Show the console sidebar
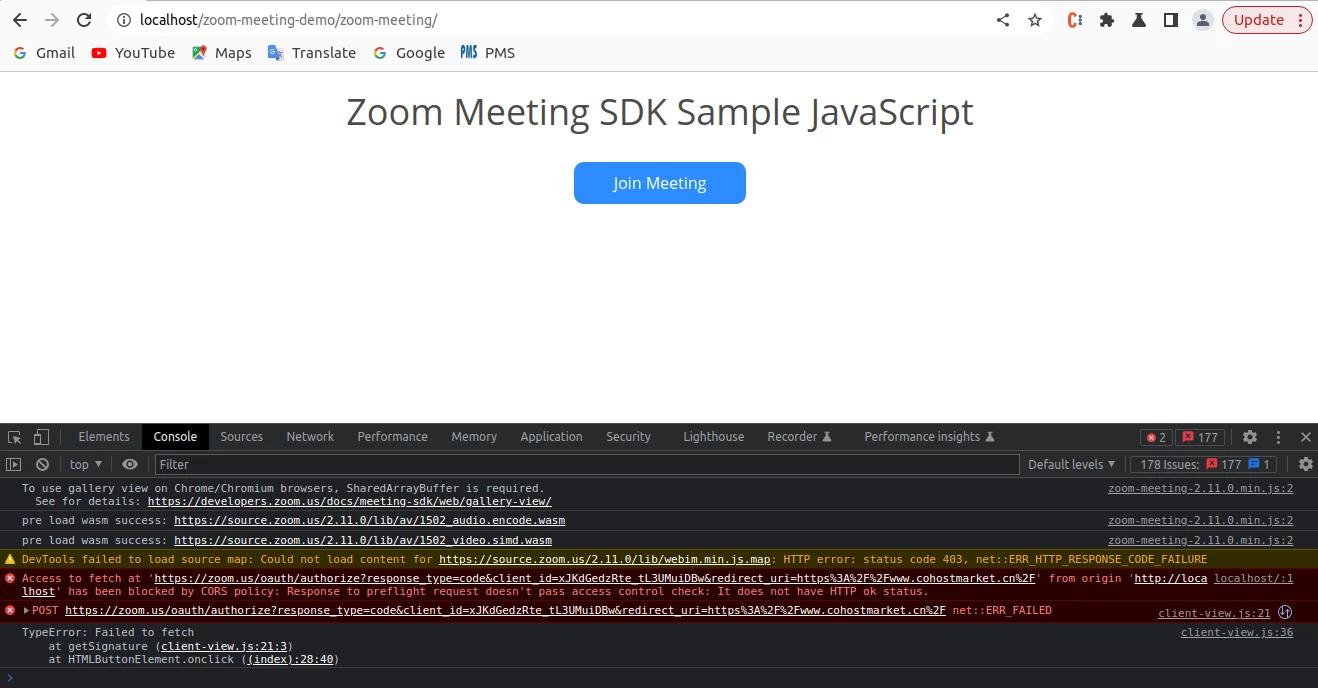The image size is (1318, 688). tap(14, 464)
